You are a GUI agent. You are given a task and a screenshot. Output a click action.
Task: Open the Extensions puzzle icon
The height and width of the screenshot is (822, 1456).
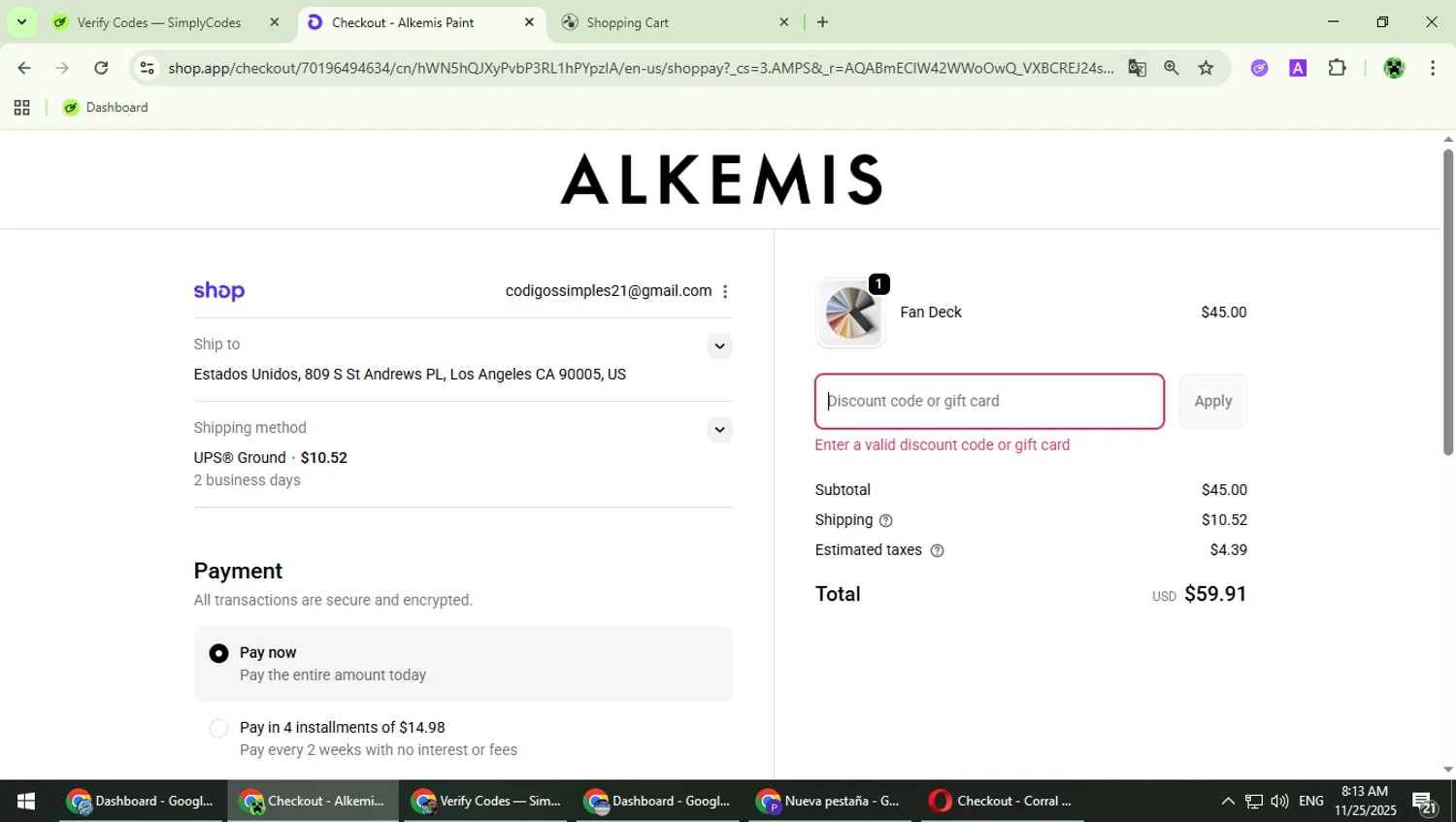point(1337,68)
